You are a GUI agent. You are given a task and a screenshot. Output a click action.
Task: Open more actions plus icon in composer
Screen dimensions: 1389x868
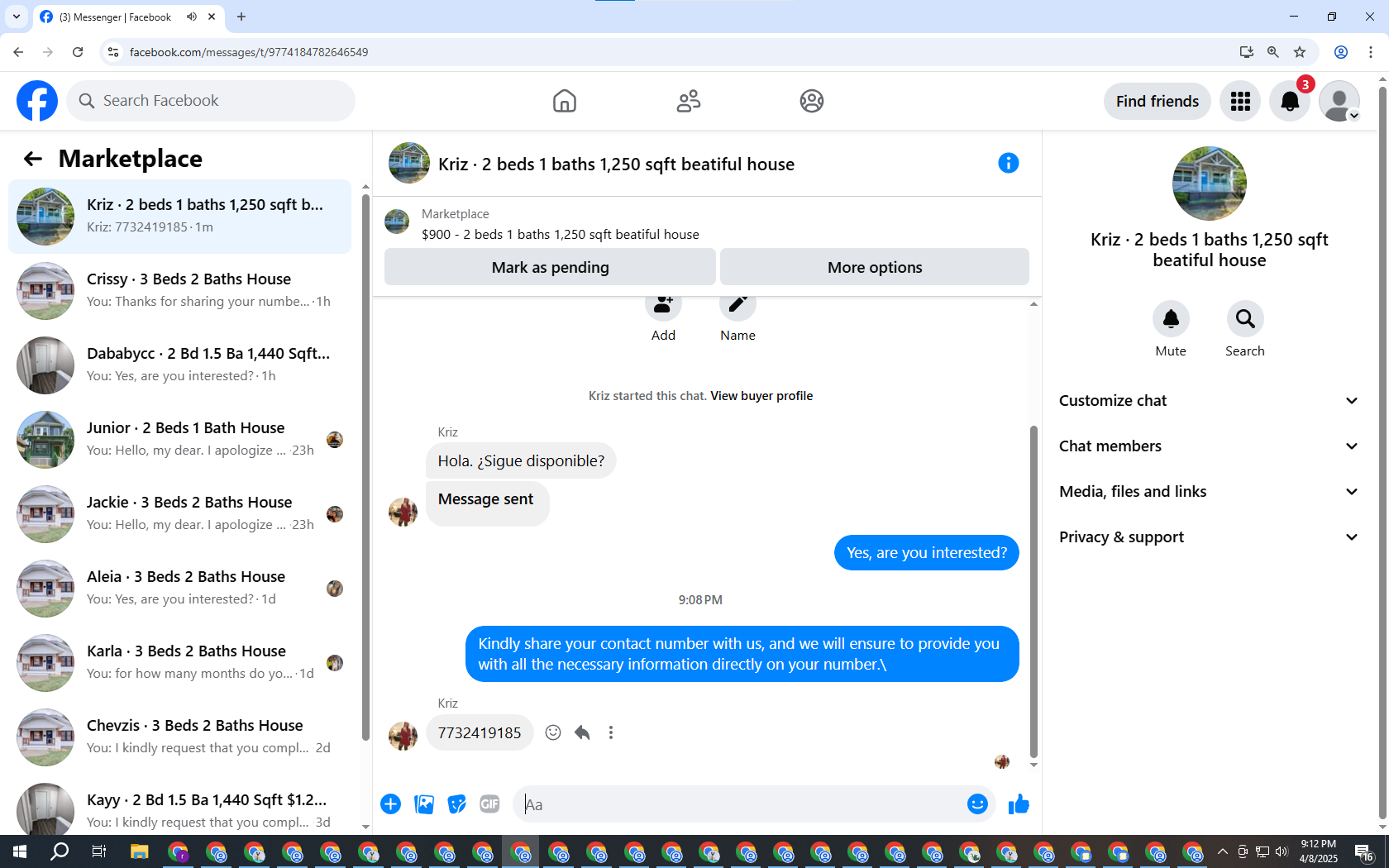point(391,804)
